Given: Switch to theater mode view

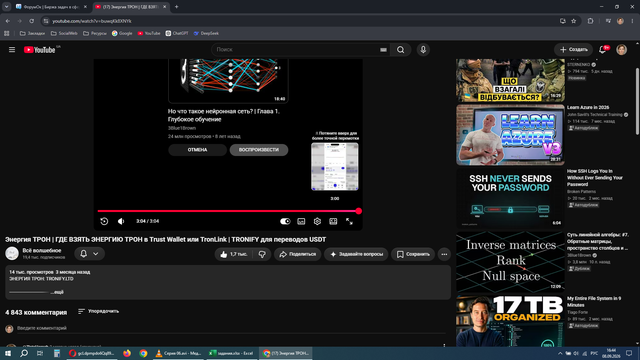Looking at the screenshot, I should [x=333, y=221].
